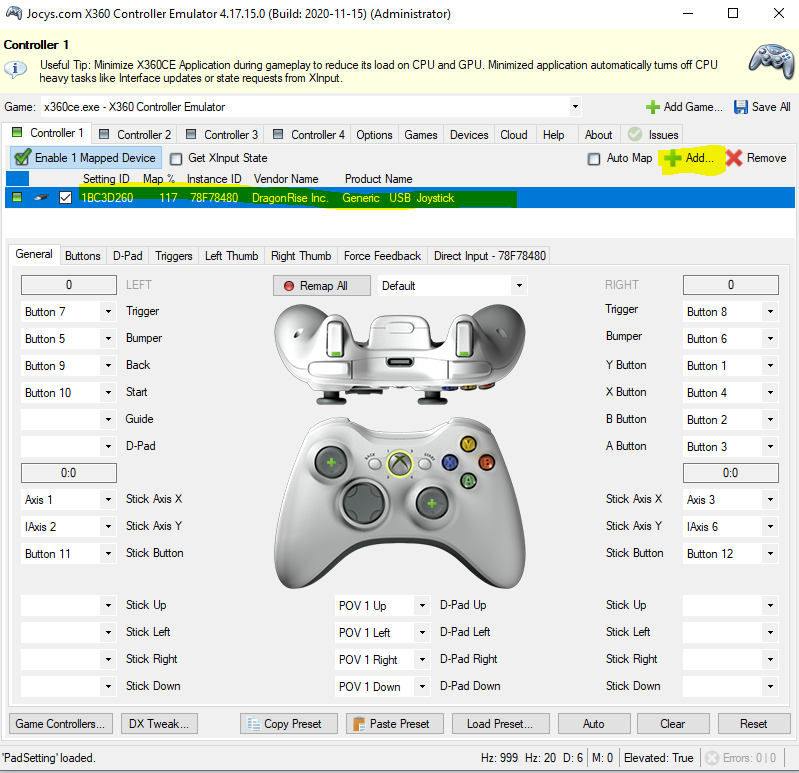Viewport: 799px width, 773px height.
Task: Click the D-Pad on the controller image
Action: point(364,503)
